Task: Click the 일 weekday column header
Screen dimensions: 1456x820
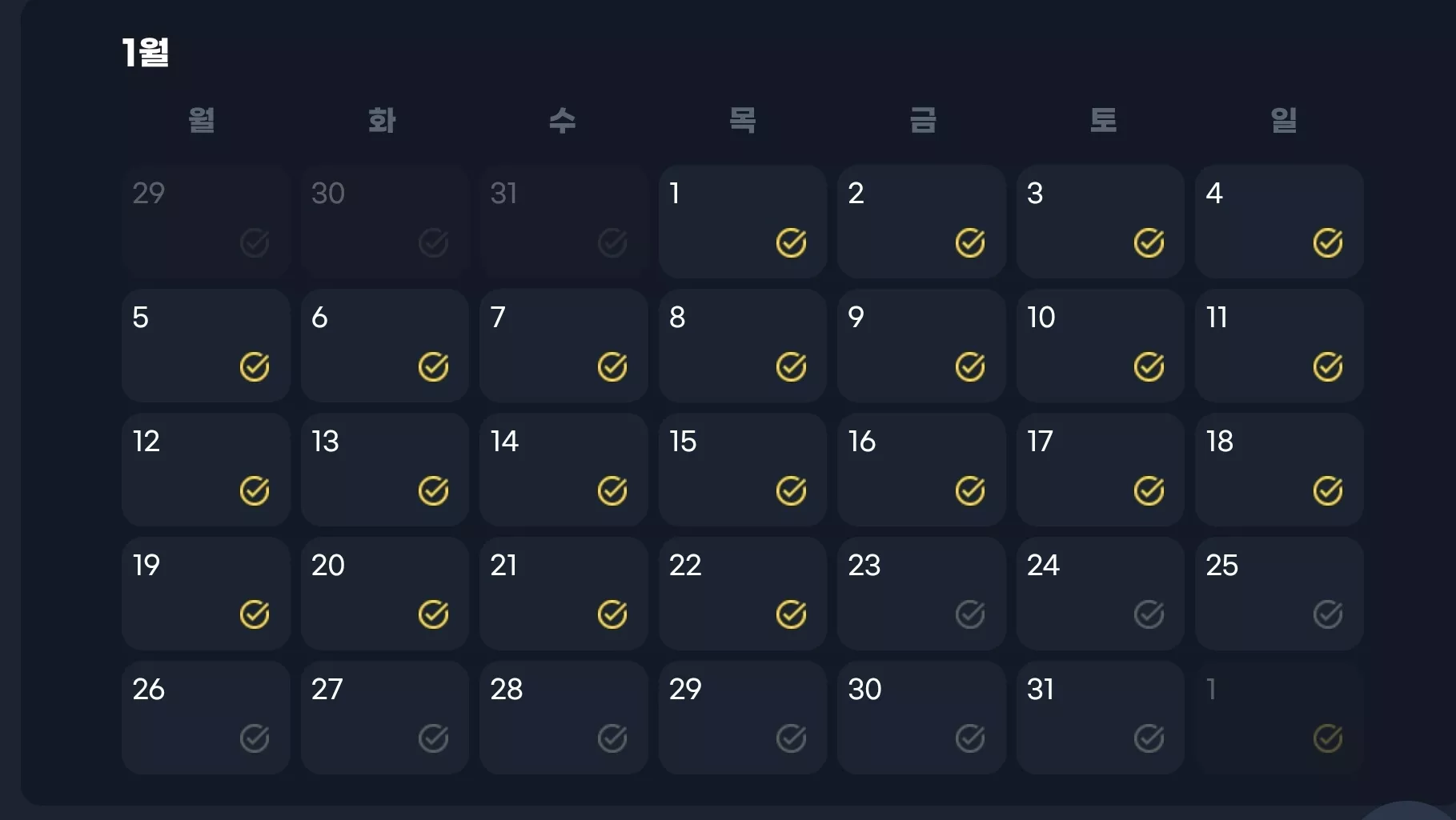Action: tap(1284, 120)
